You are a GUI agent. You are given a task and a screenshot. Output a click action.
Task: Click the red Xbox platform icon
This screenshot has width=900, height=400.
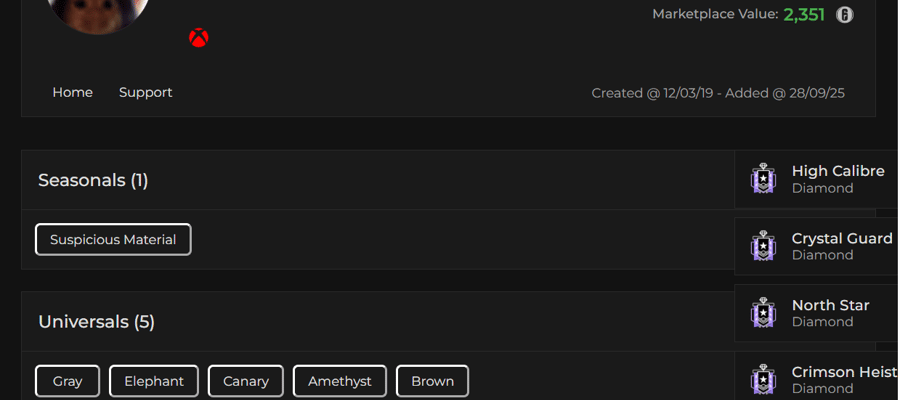click(199, 38)
